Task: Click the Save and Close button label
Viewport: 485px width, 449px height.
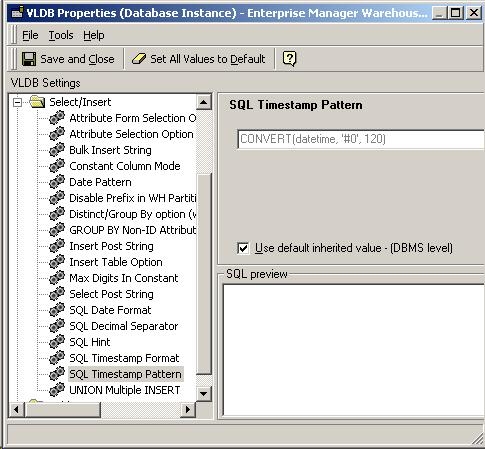Action: tap(77, 59)
